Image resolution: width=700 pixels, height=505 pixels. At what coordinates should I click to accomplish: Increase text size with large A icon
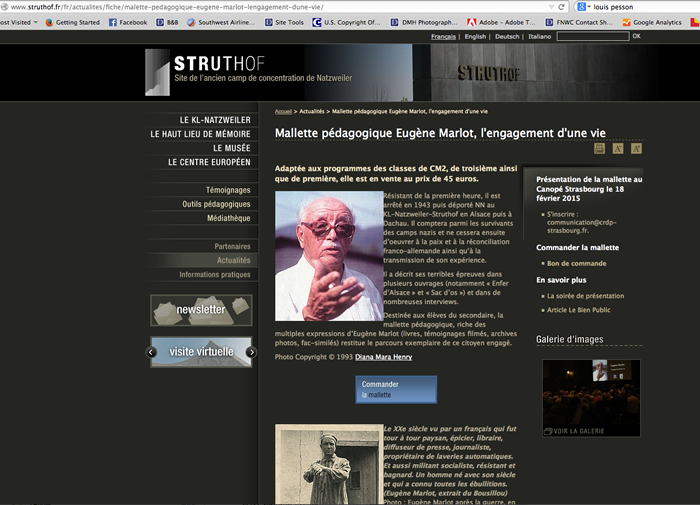[636, 148]
